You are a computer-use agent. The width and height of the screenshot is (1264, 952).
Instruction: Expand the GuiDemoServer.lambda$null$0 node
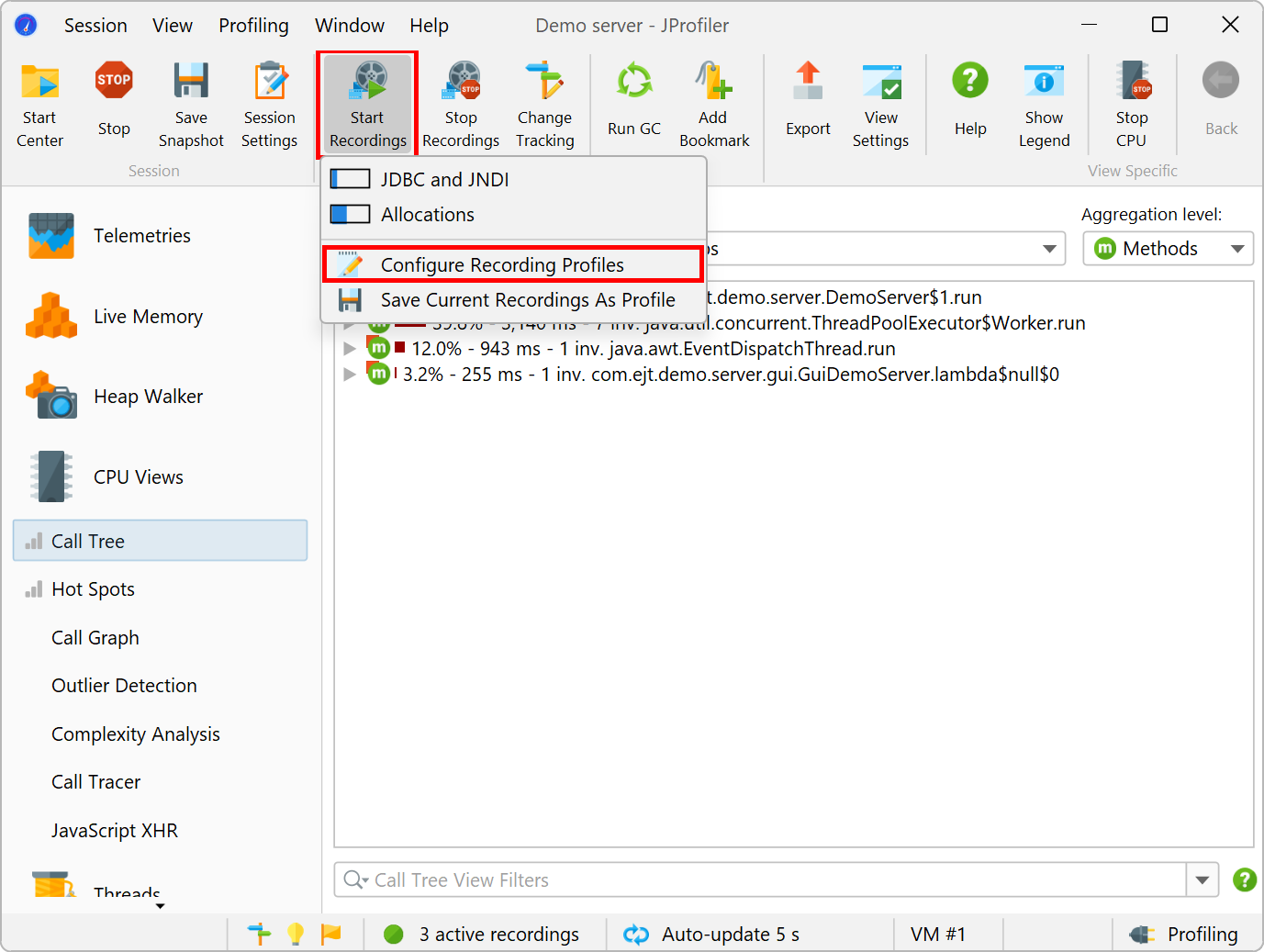pyautogui.click(x=350, y=375)
